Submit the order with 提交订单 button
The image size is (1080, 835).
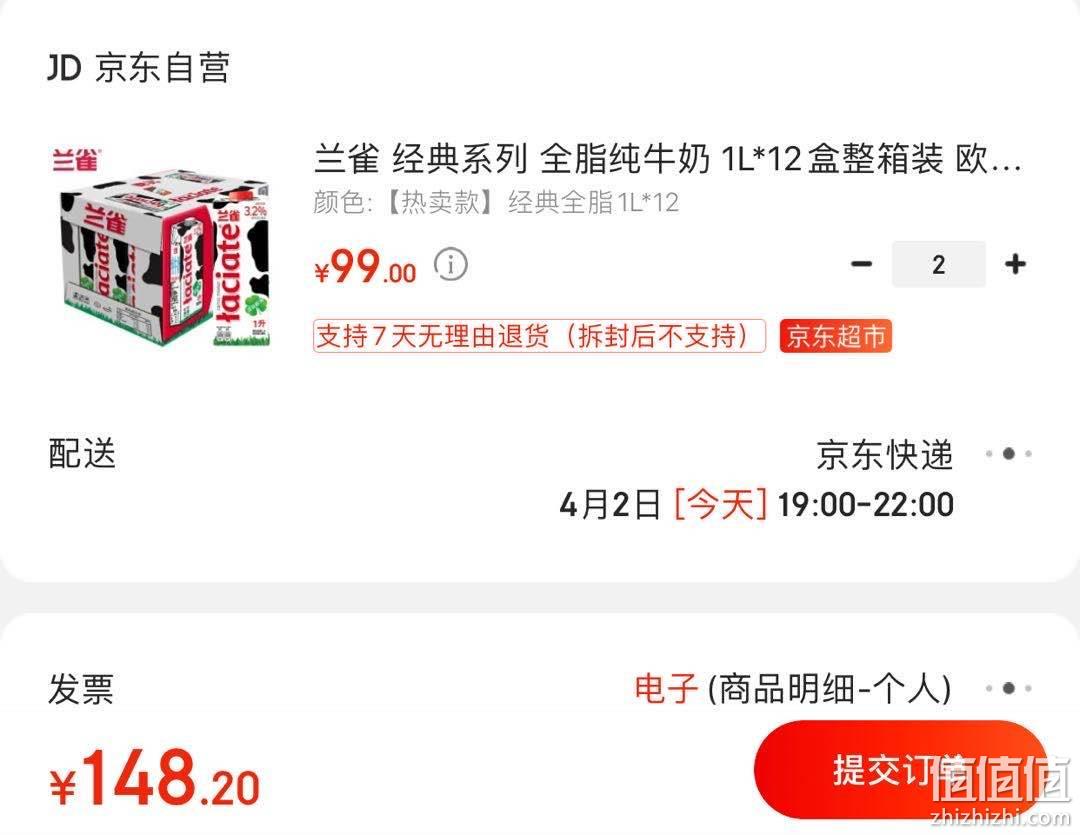coord(901,770)
